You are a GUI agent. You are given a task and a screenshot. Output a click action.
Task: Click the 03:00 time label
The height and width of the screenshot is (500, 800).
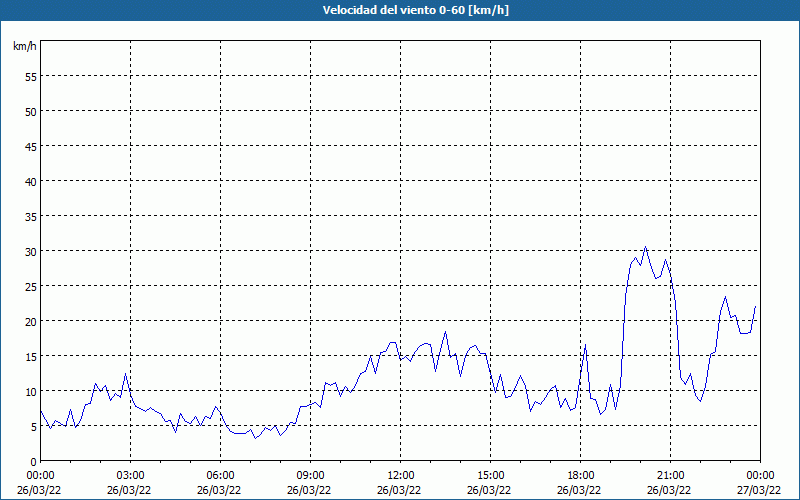click(x=130, y=476)
